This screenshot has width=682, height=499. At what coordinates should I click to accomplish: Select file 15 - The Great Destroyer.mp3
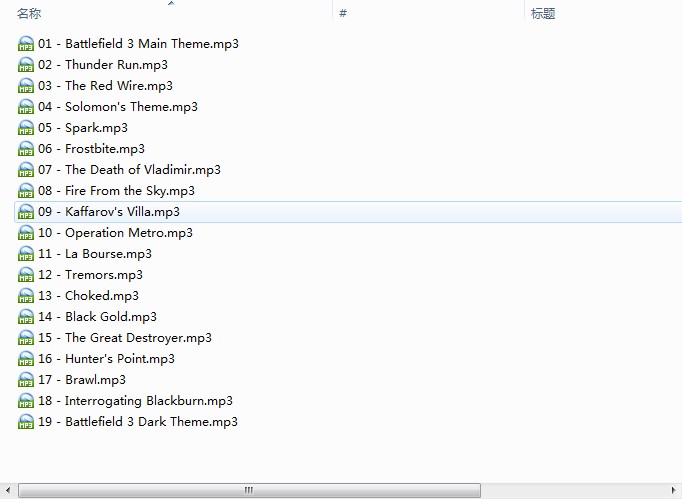coord(125,338)
